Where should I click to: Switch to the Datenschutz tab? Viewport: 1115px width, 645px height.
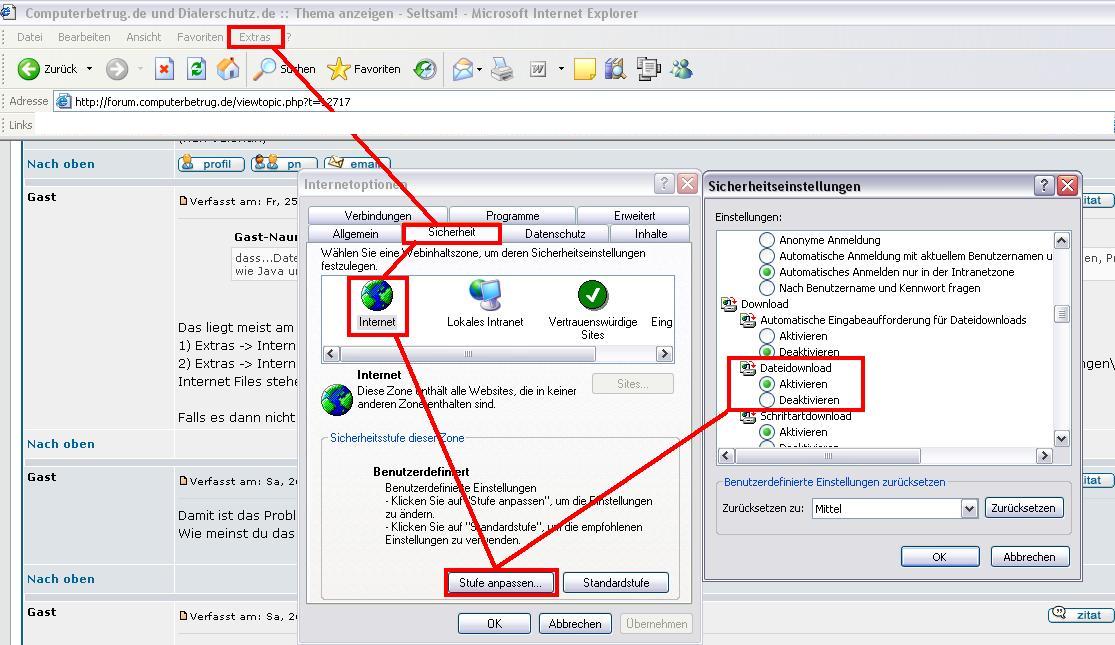(x=555, y=233)
